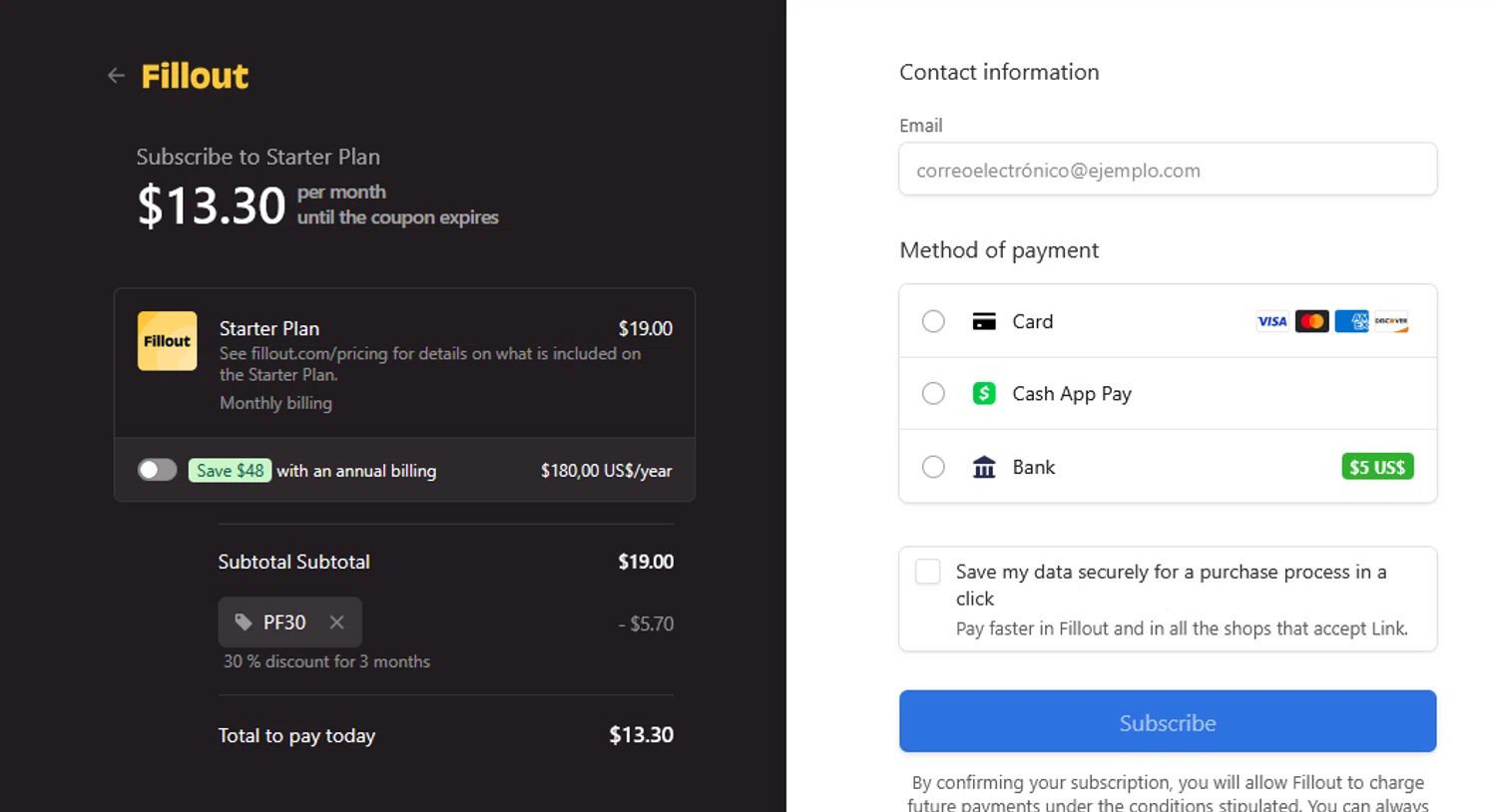The image size is (1497, 812).
Task: Click the 'Card' payment label
Action: click(1032, 321)
